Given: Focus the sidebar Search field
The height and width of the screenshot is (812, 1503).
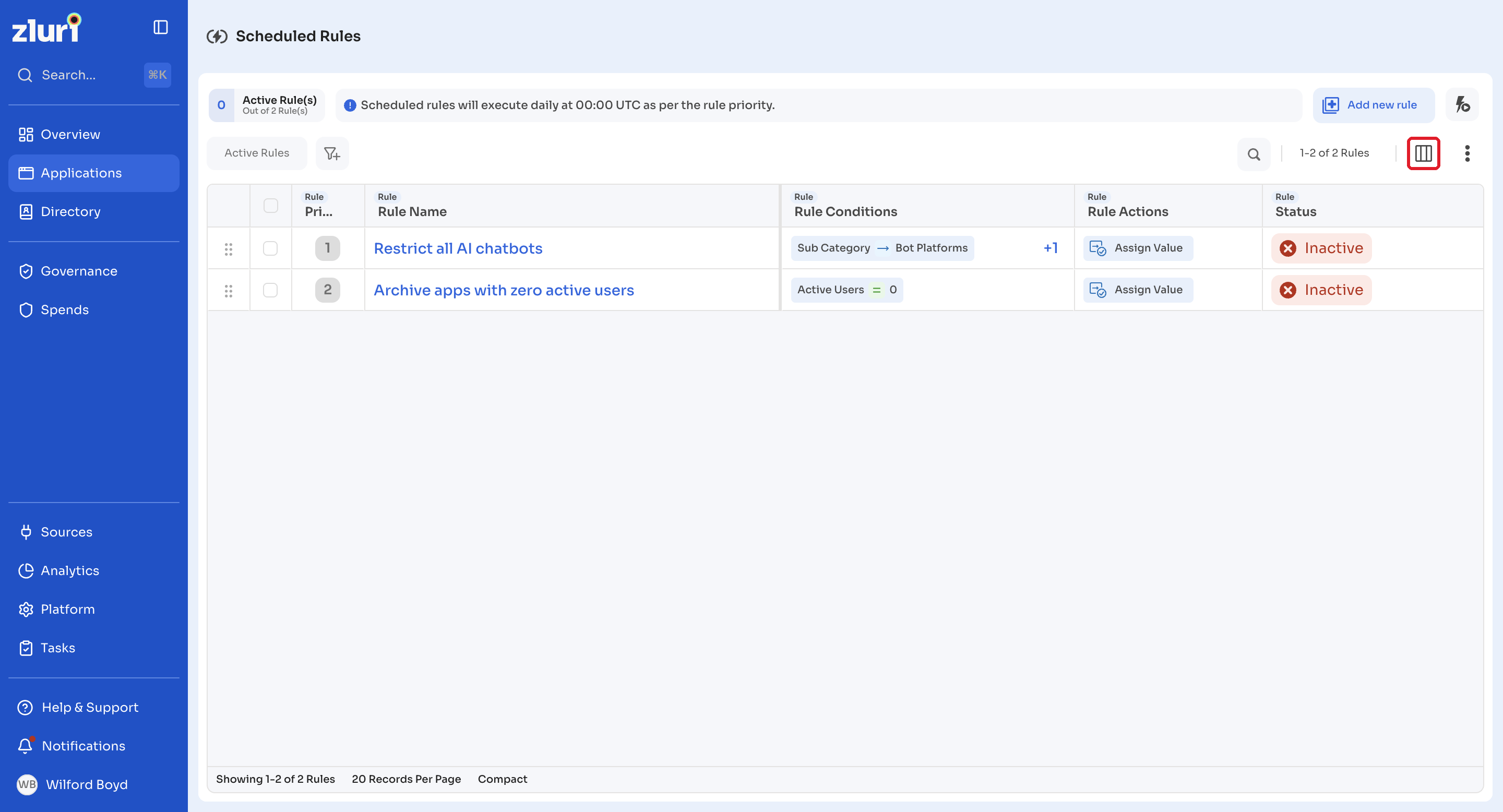Looking at the screenshot, I should pyautogui.click(x=93, y=75).
